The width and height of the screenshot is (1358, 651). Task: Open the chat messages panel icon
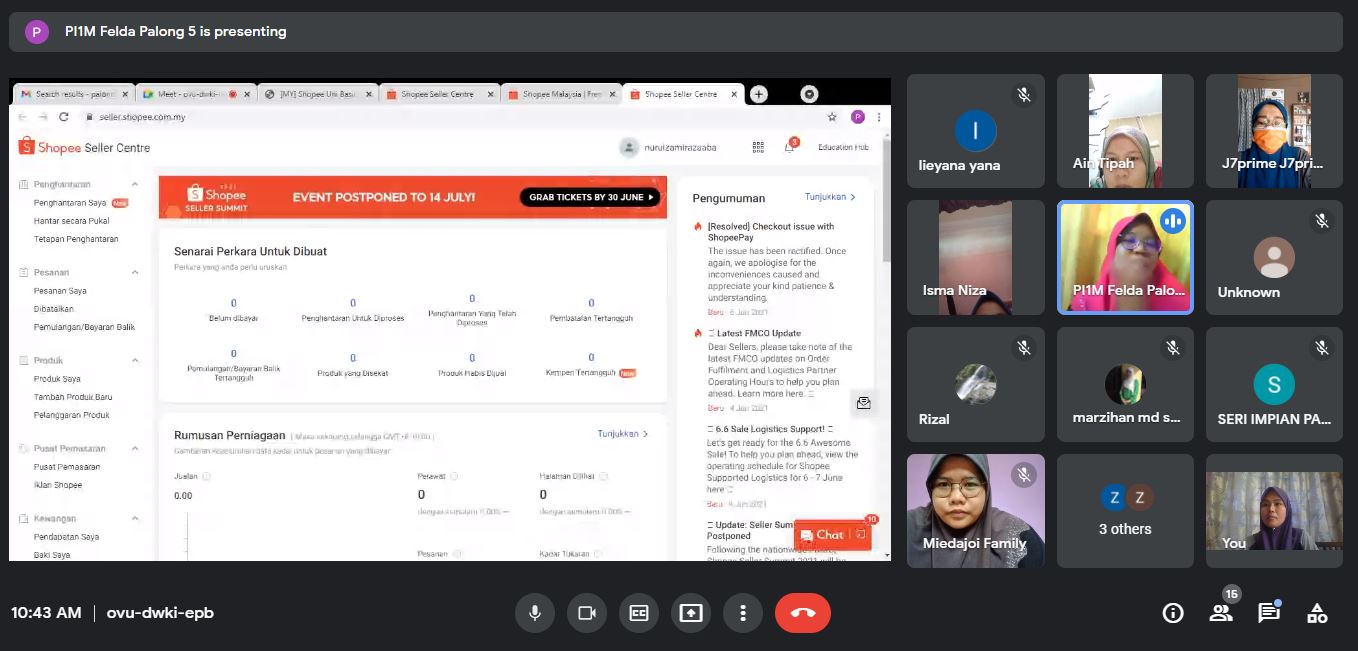tap(1269, 613)
